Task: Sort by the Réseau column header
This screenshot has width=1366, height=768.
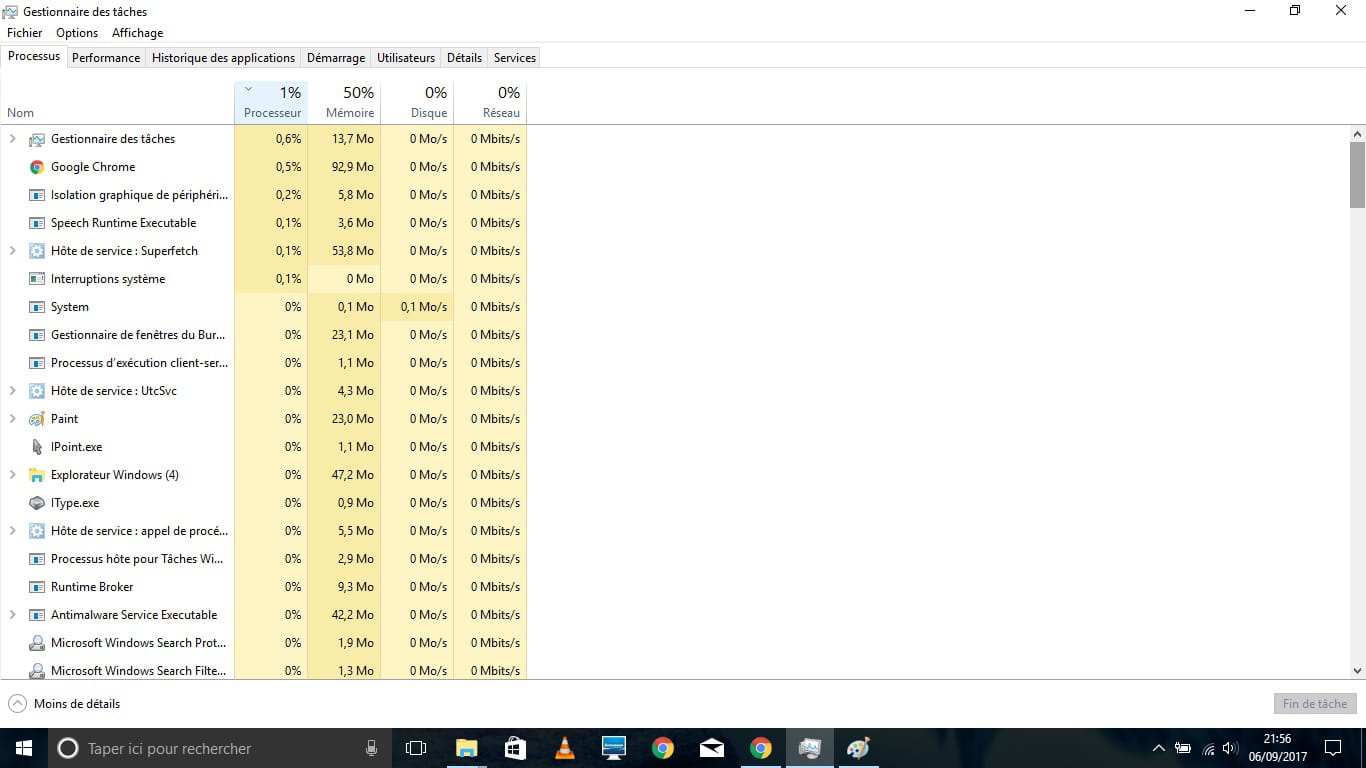Action: click(x=490, y=103)
